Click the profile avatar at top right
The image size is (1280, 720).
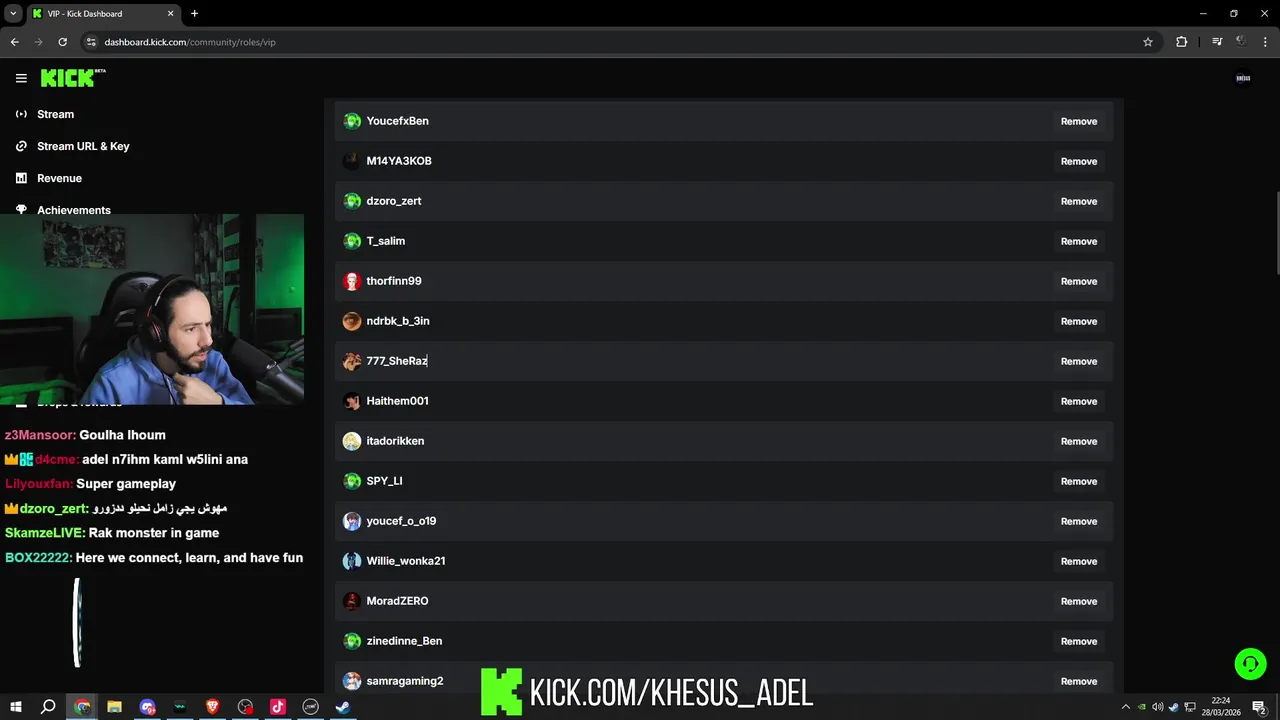[x=1243, y=78]
